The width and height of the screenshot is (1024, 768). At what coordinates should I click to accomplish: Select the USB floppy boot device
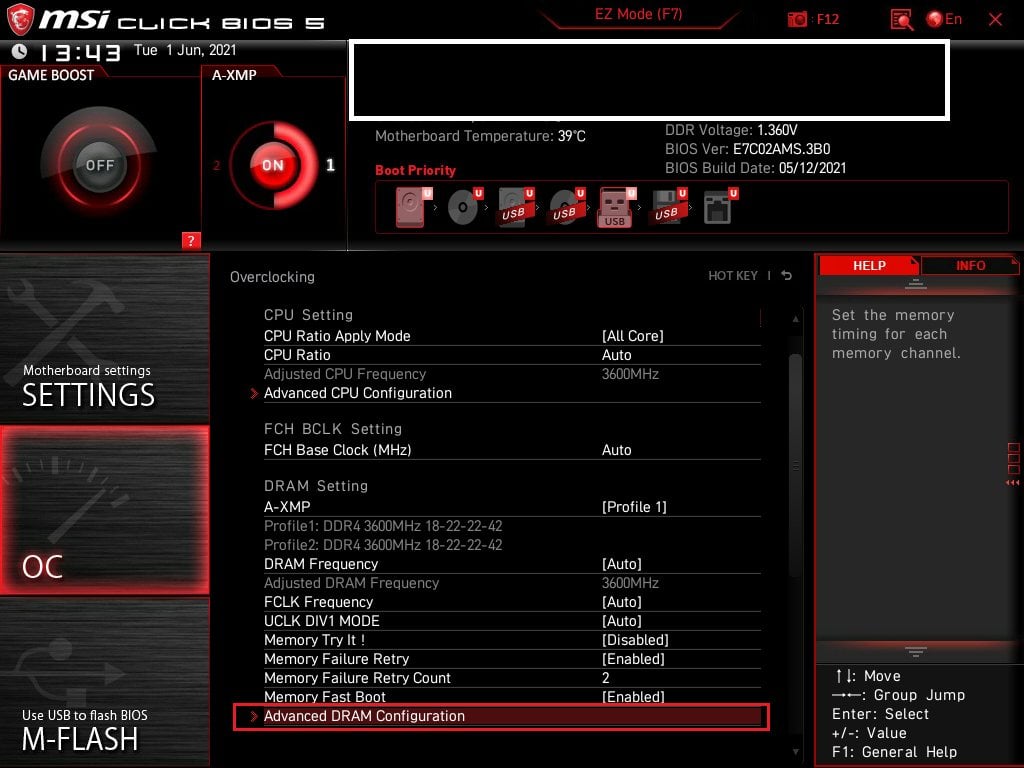click(x=668, y=207)
